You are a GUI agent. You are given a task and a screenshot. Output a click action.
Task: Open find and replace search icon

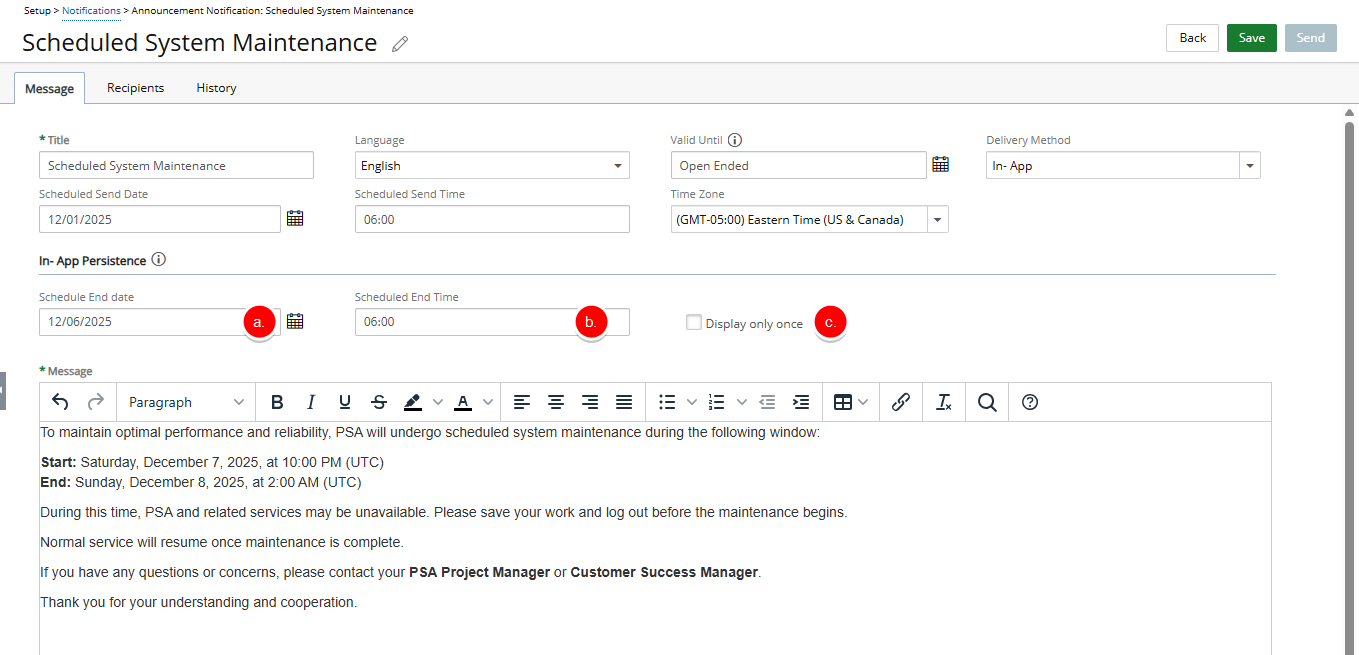[x=987, y=402]
